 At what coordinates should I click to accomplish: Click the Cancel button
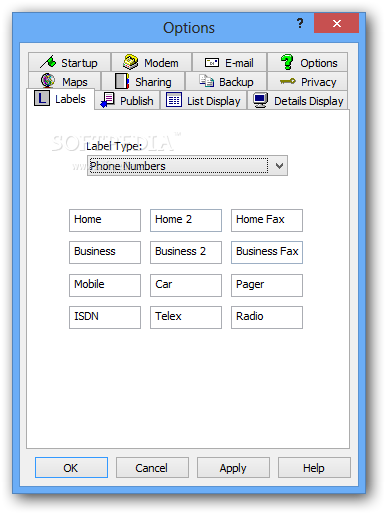tap(152, 468)
